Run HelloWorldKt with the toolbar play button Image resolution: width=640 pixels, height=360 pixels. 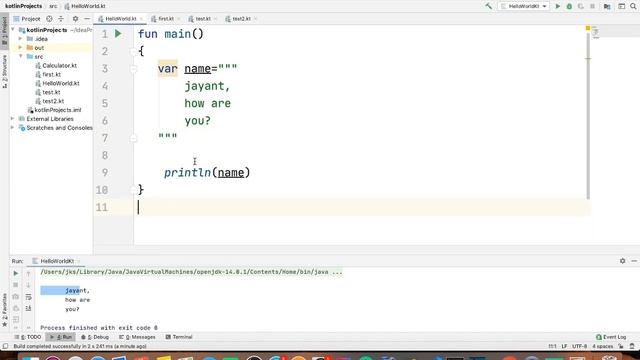(x=558, y=6)
